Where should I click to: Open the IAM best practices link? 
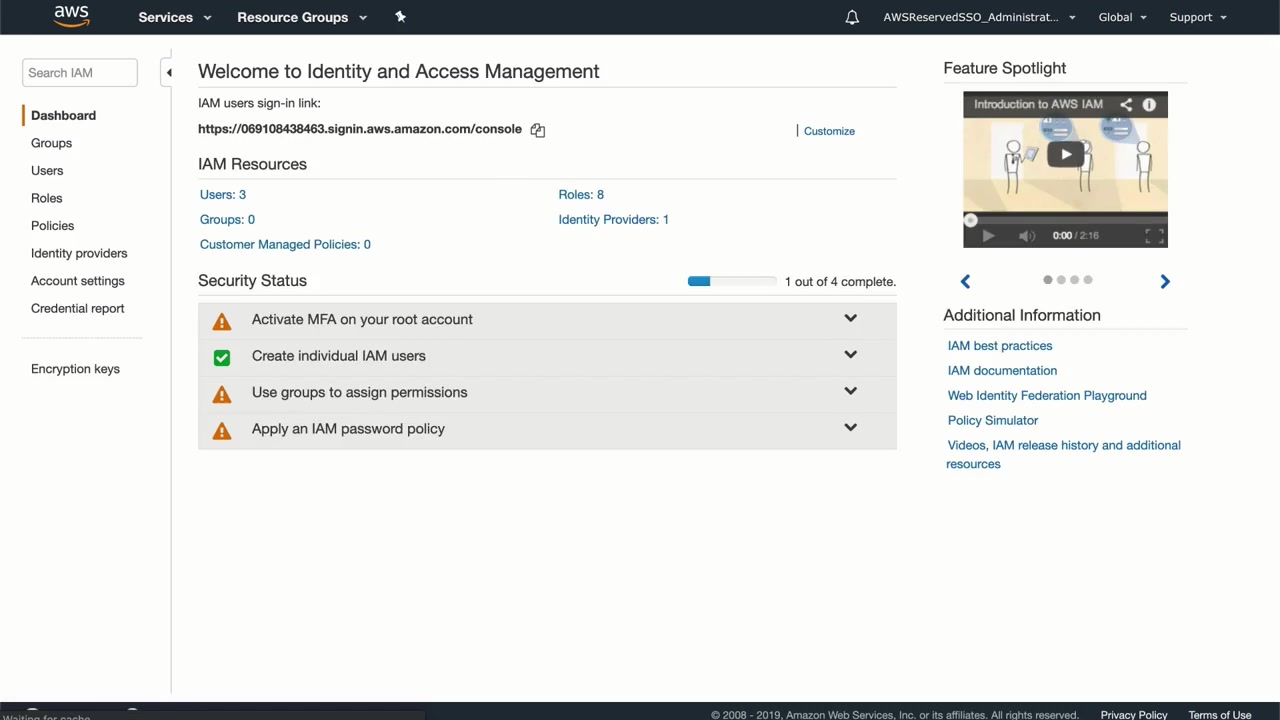(x=1000, y=346)
